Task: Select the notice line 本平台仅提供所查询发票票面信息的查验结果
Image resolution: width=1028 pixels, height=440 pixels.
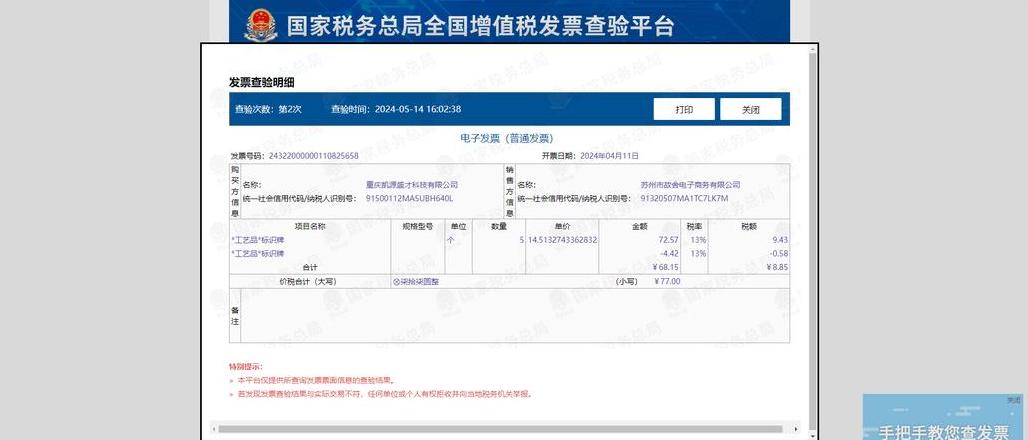Action: [317, 380]
